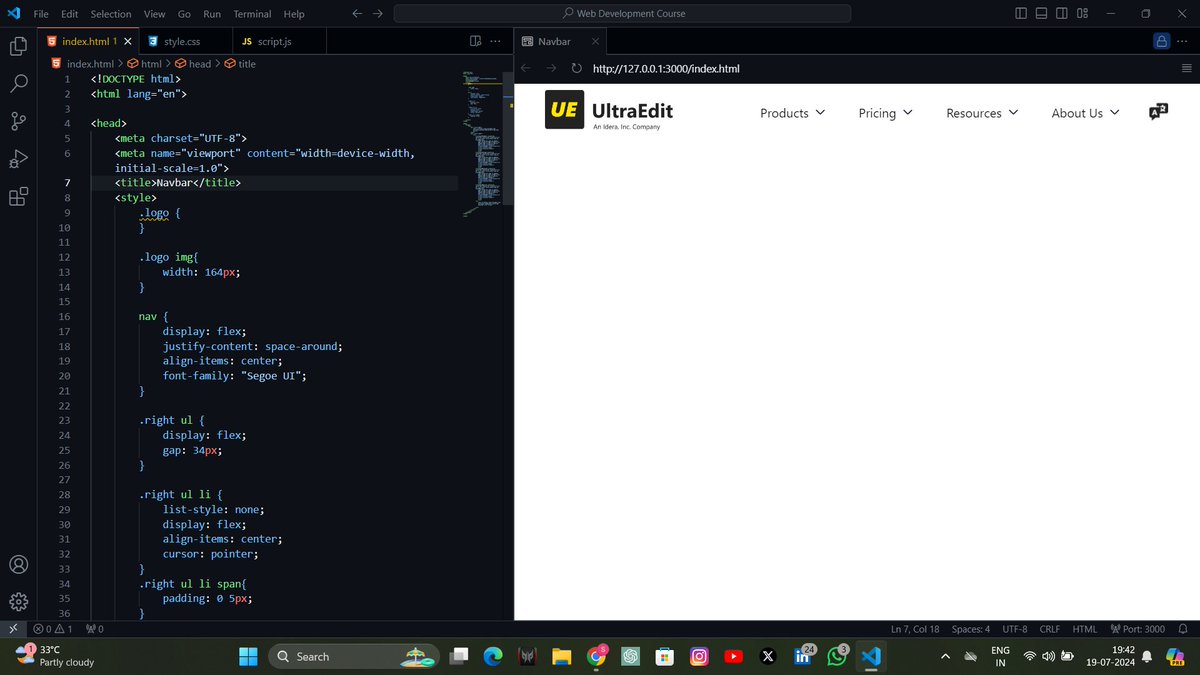The height and width of the screenshot is (675, 1200).
Task: Click the head breadcrumb segment
Action: click(x=193, y=63)
